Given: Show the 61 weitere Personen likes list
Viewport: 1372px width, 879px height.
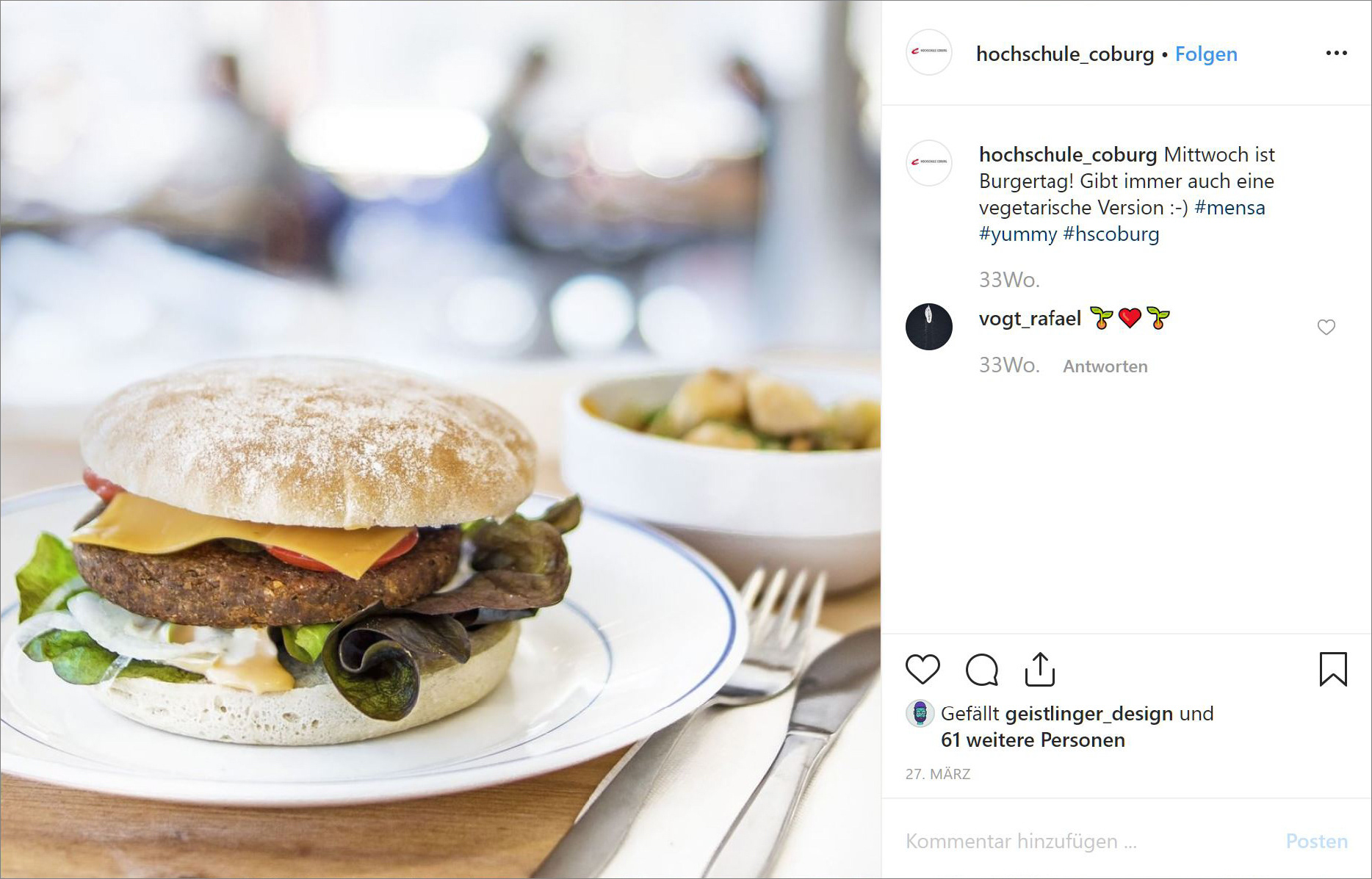Looking at the screenshot, I should coord(1033,739).
